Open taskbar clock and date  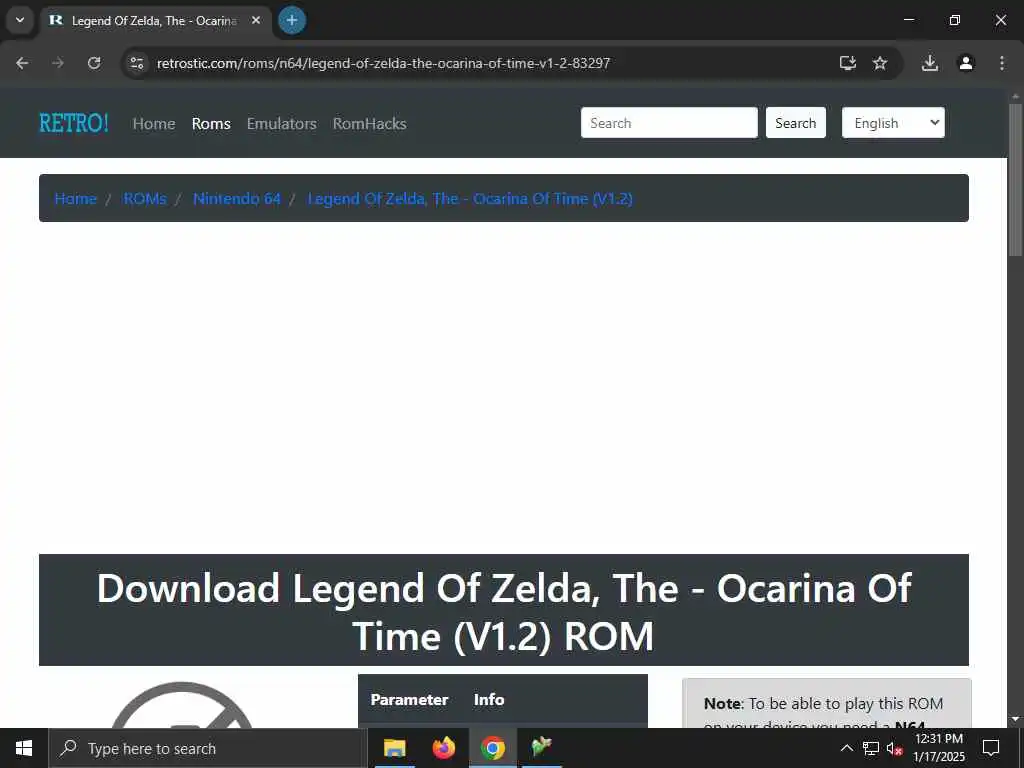pyautogui.click(x=938, y=748)
